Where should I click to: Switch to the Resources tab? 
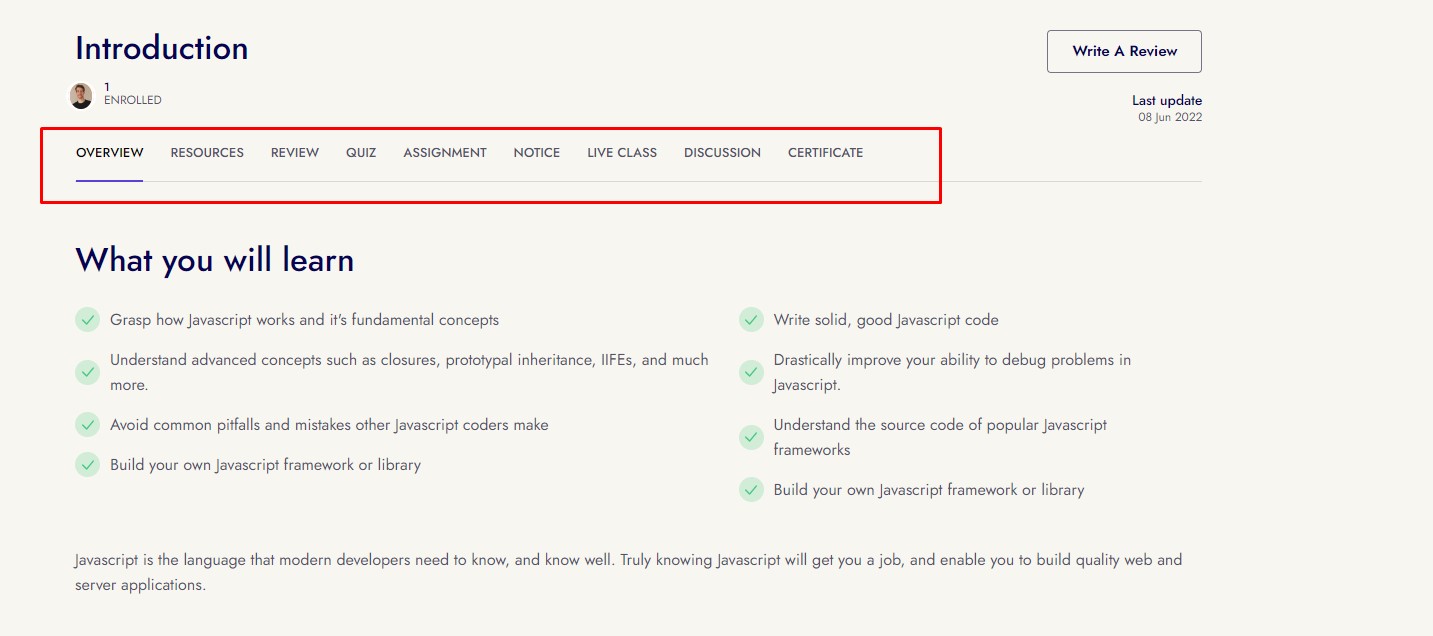pos(207,153)
